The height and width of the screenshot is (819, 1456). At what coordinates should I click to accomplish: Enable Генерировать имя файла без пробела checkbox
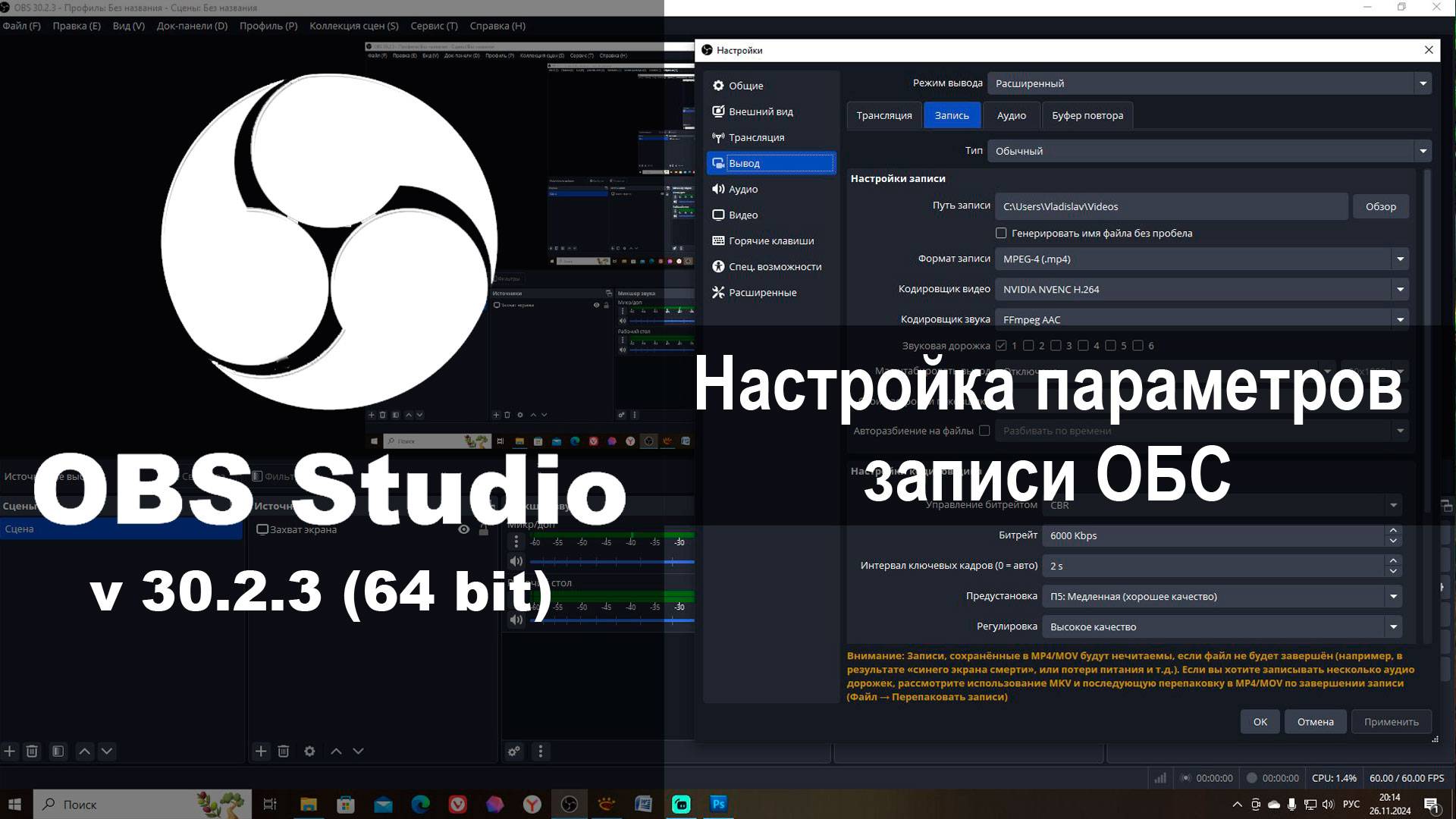(x=1001, y=234)
